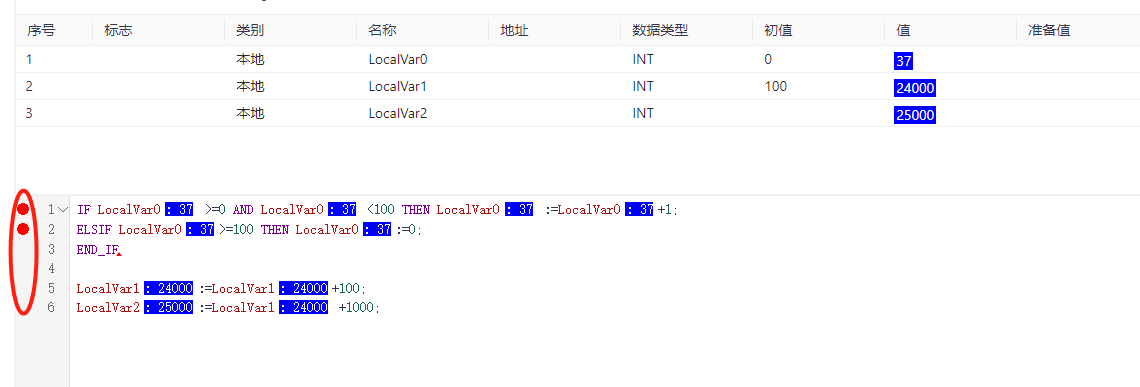Viewport: 1140px width, 387px height.
Task: Click the initial value 0 of LocalVar0
Action: (x=768, y=60)
